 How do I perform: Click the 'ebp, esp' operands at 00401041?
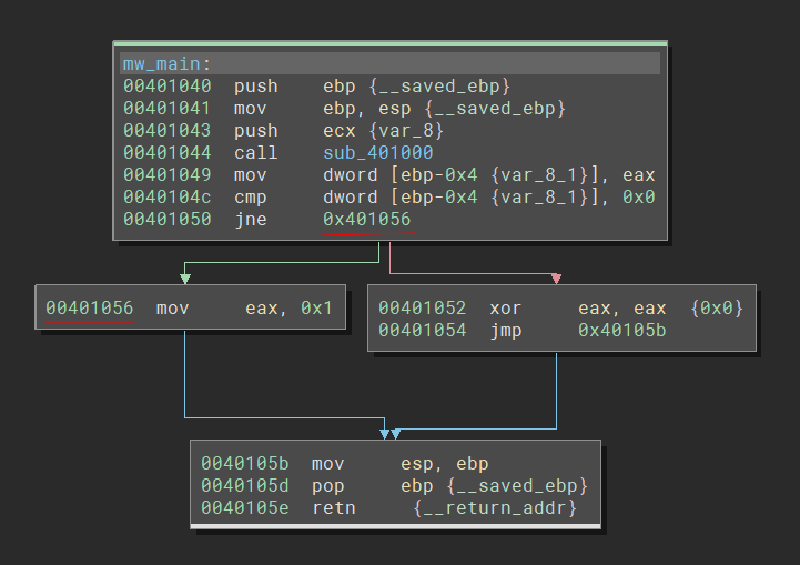[362, 109]
